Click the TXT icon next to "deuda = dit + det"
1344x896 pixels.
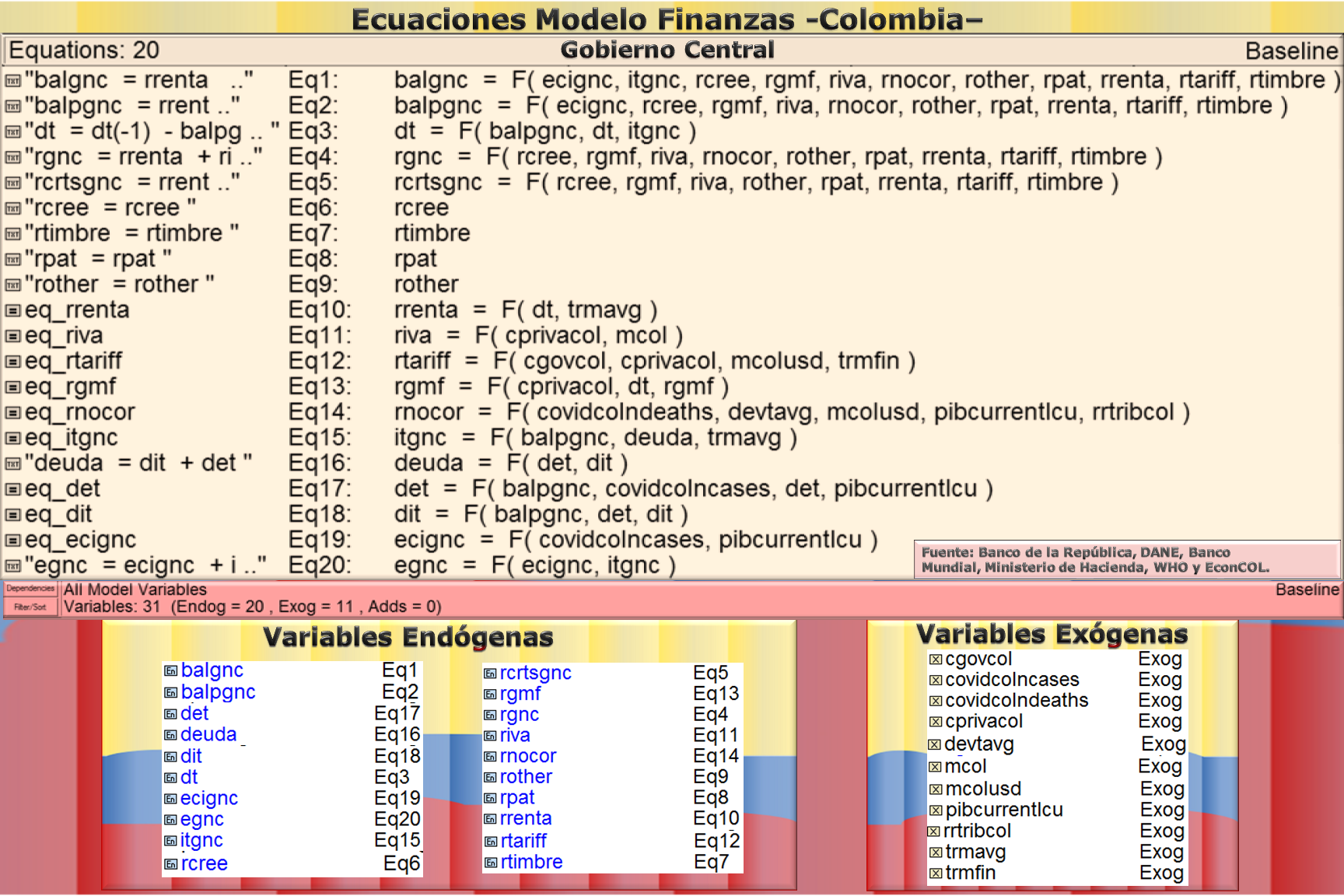coord(12,464)
